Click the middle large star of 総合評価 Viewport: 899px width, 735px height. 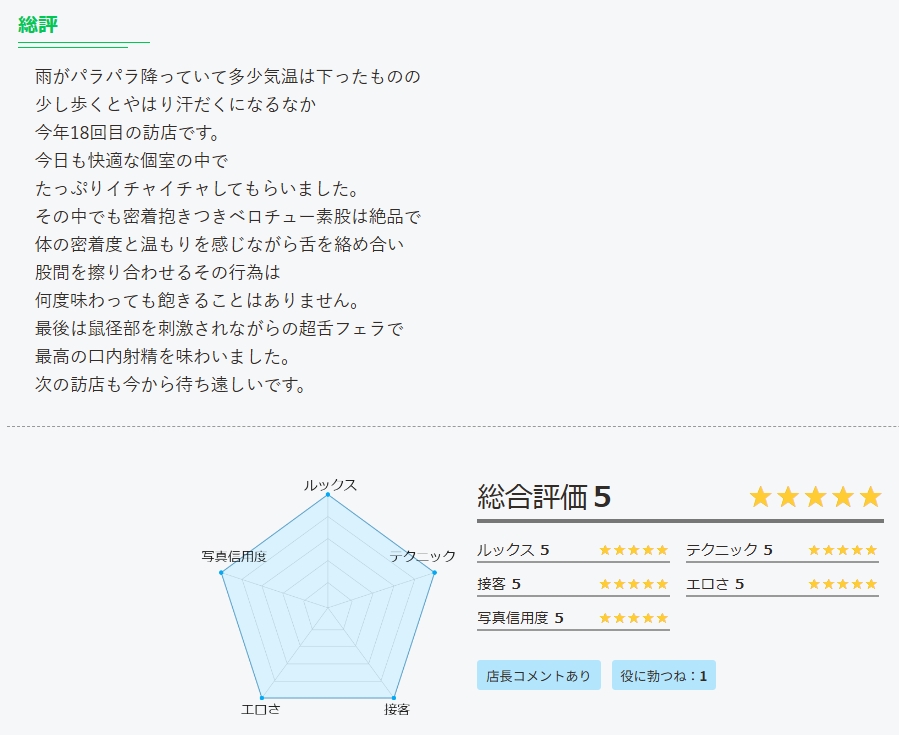tap(815, 496)
